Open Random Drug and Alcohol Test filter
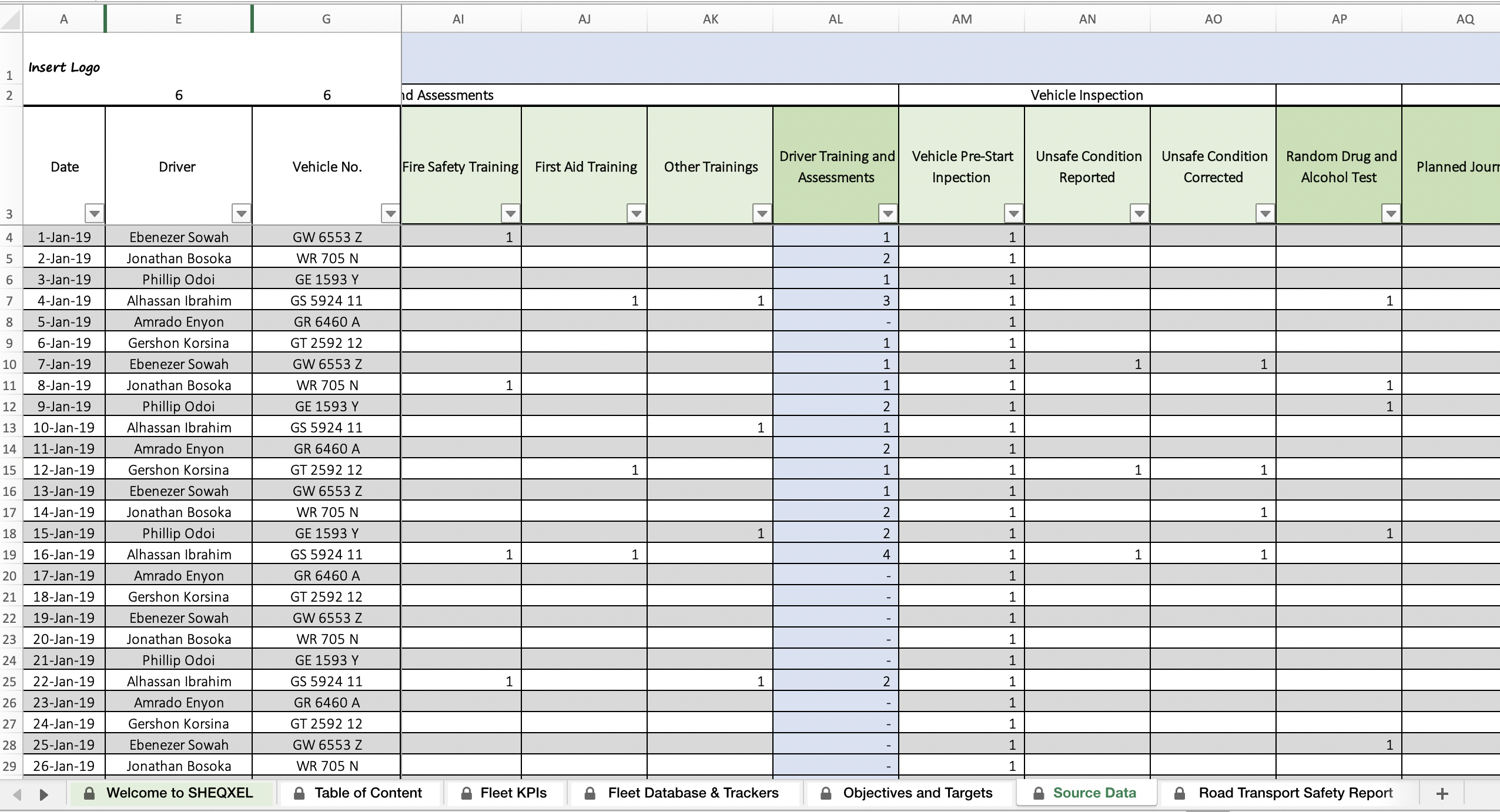1500x812 pixels. (x=1391, y=213)
